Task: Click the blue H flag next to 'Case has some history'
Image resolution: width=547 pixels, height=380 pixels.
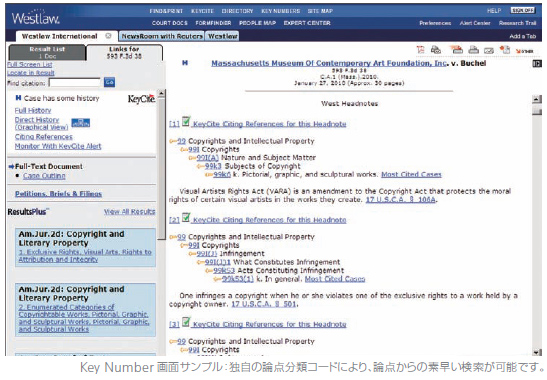Action: [18, 98]
